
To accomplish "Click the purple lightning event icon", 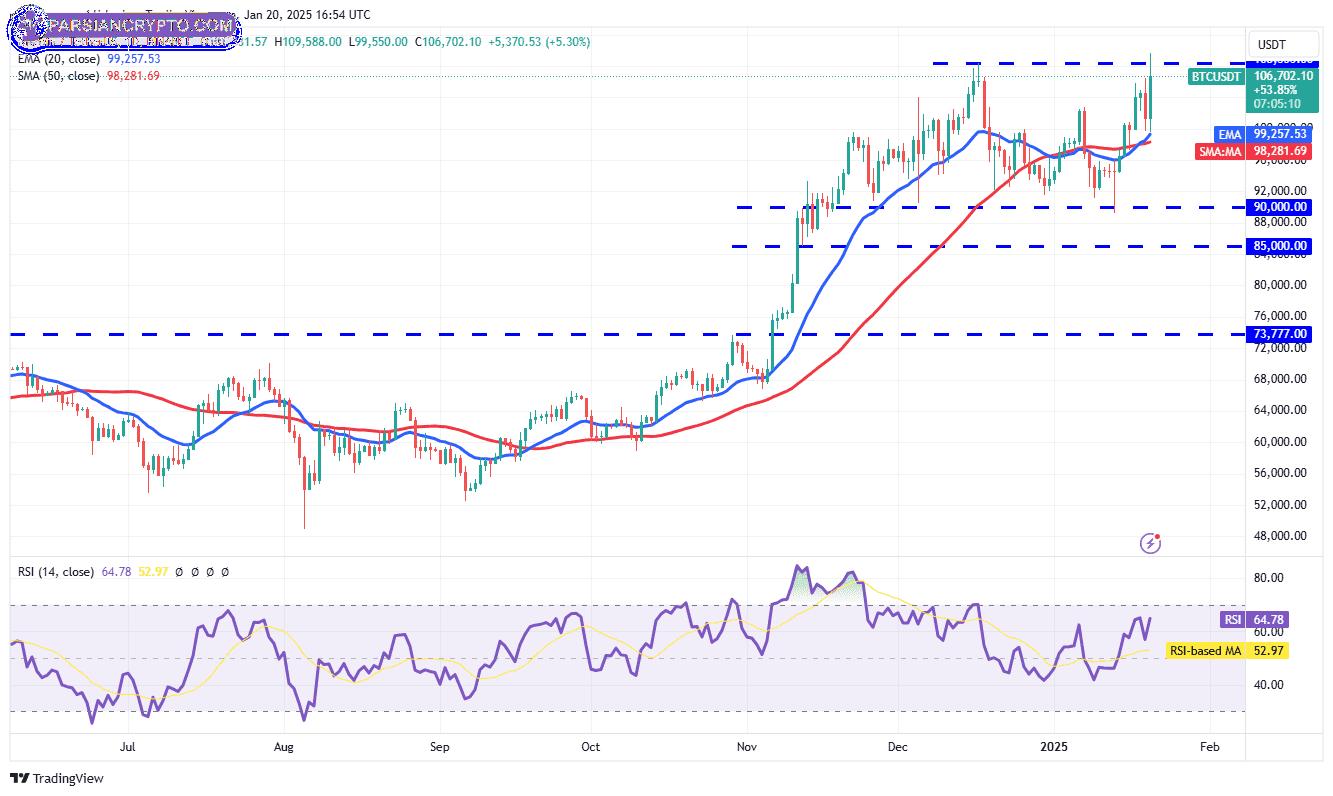I will pos(1151,543).
